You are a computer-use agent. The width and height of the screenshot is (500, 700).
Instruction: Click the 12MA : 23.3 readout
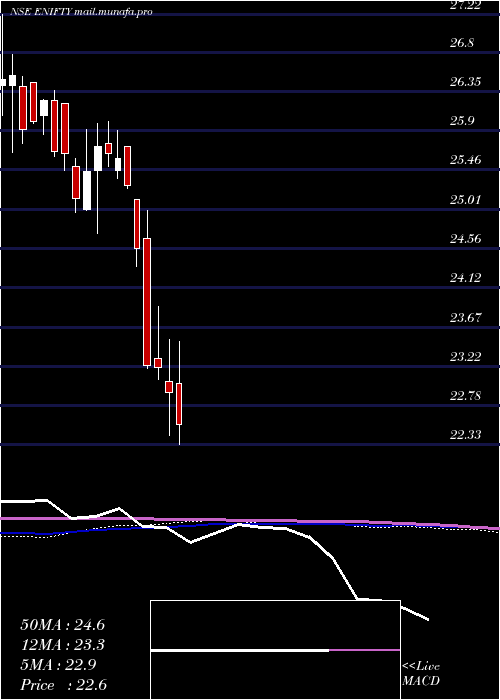pyautogui.click(x=63, y=645)
